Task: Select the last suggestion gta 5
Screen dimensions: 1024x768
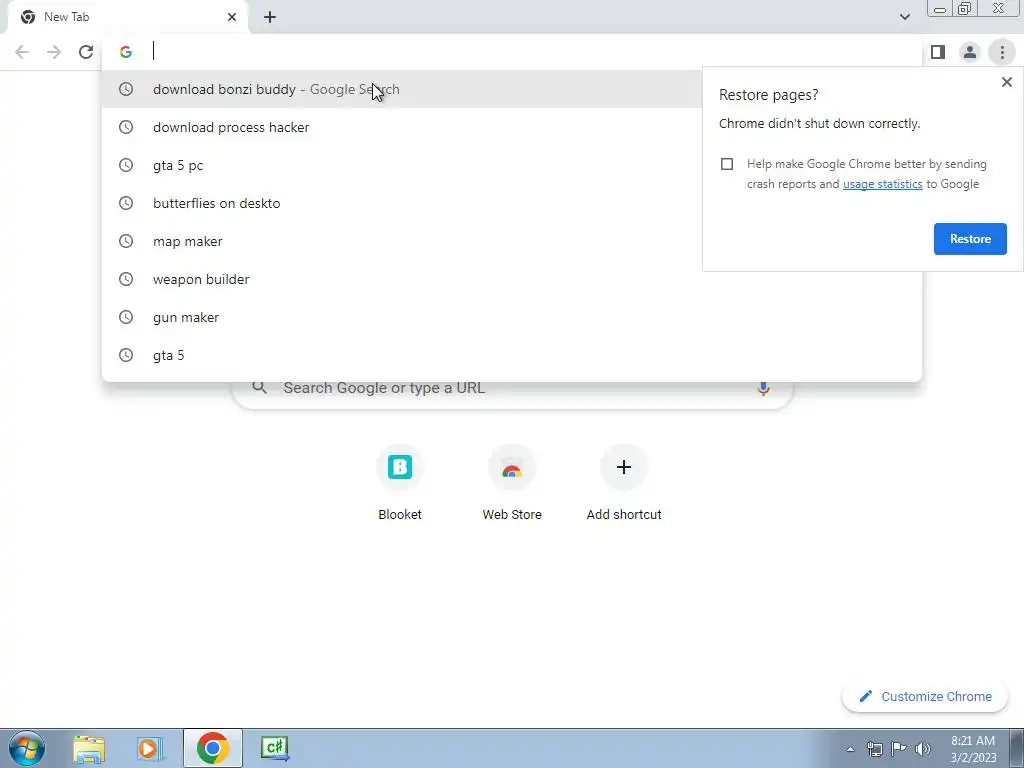Action: (x=512, y=355)
